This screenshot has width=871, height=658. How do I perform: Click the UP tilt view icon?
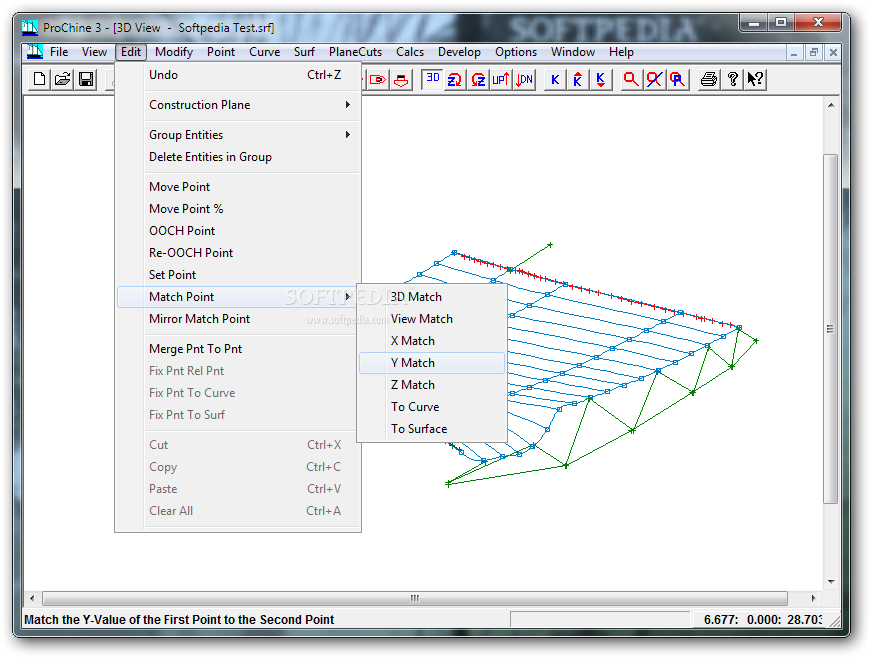pos(501,79)
